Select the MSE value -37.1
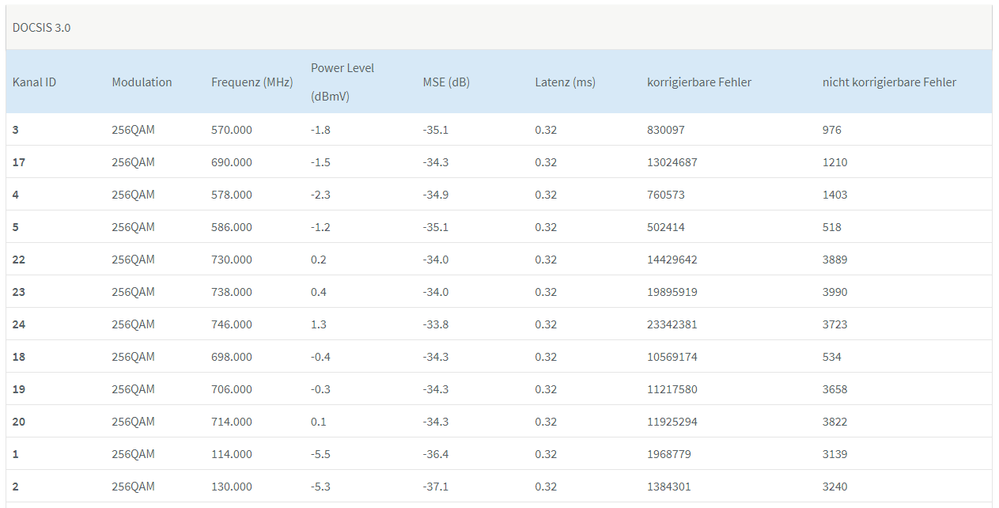The height and width of the screenshot is (508, 999). pyautogui.click(x=436, y=486)
